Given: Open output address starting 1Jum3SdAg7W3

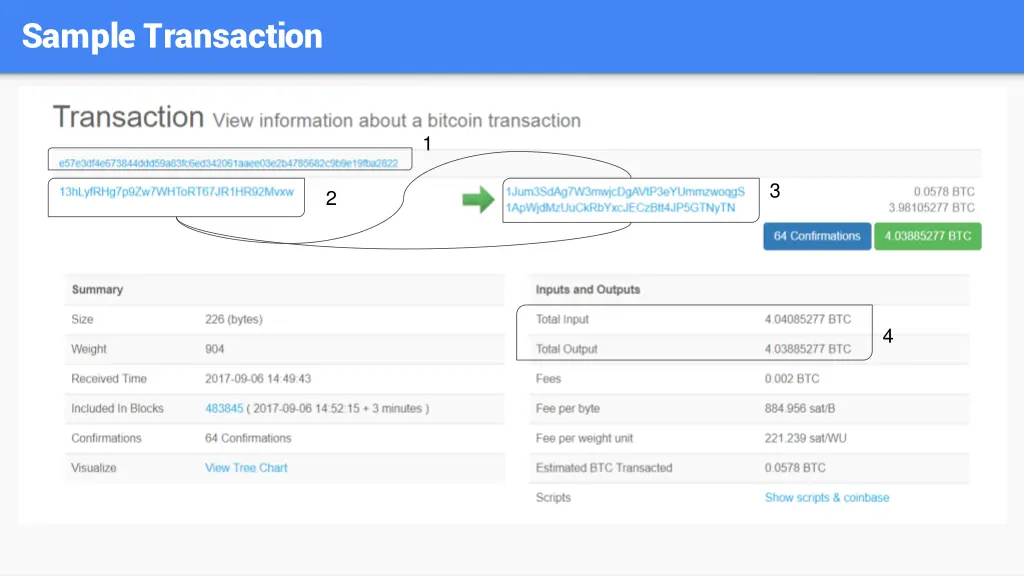Looking at the screenshot, I should tap(625, 191).
